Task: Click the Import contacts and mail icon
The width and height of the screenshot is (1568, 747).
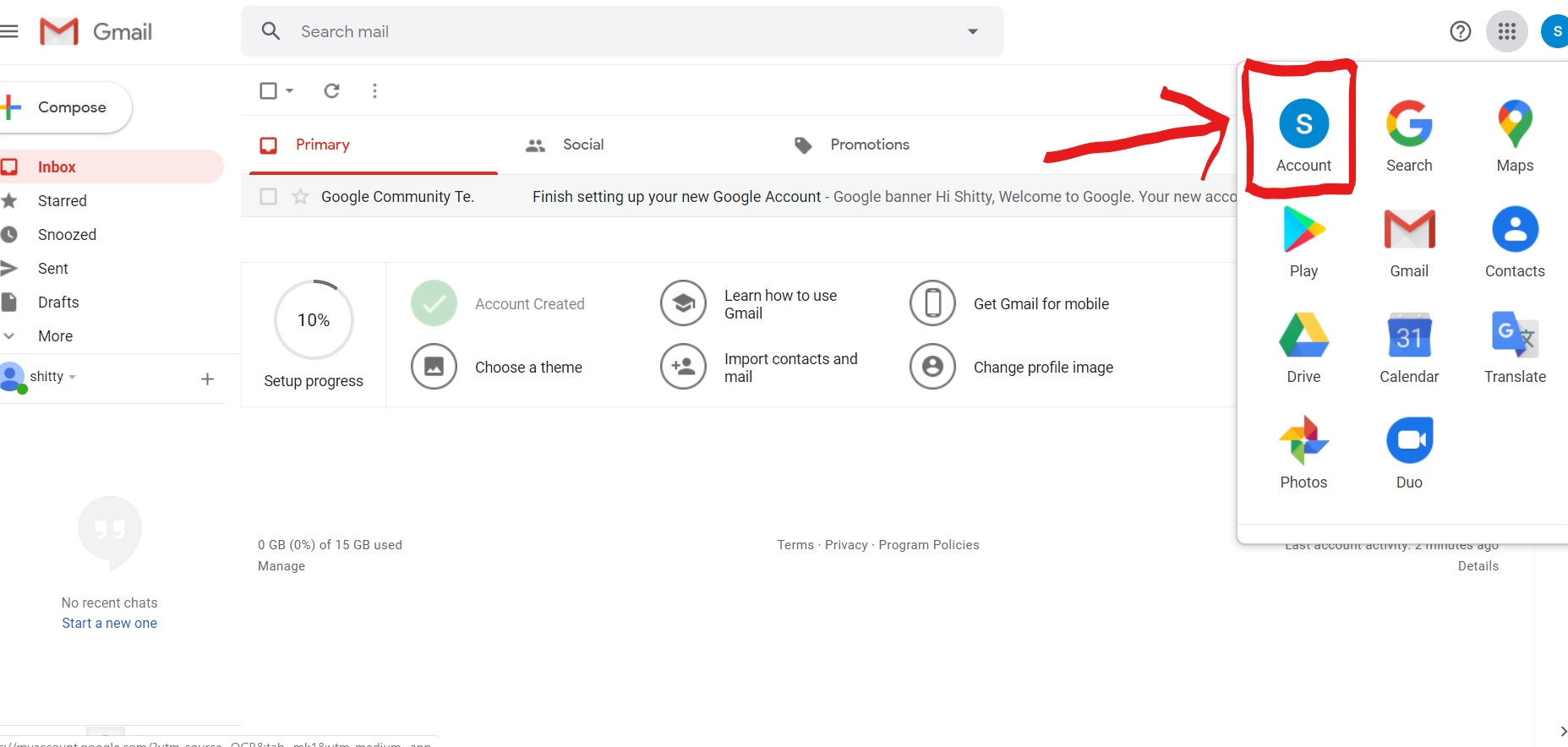Action: click(683, 367)
